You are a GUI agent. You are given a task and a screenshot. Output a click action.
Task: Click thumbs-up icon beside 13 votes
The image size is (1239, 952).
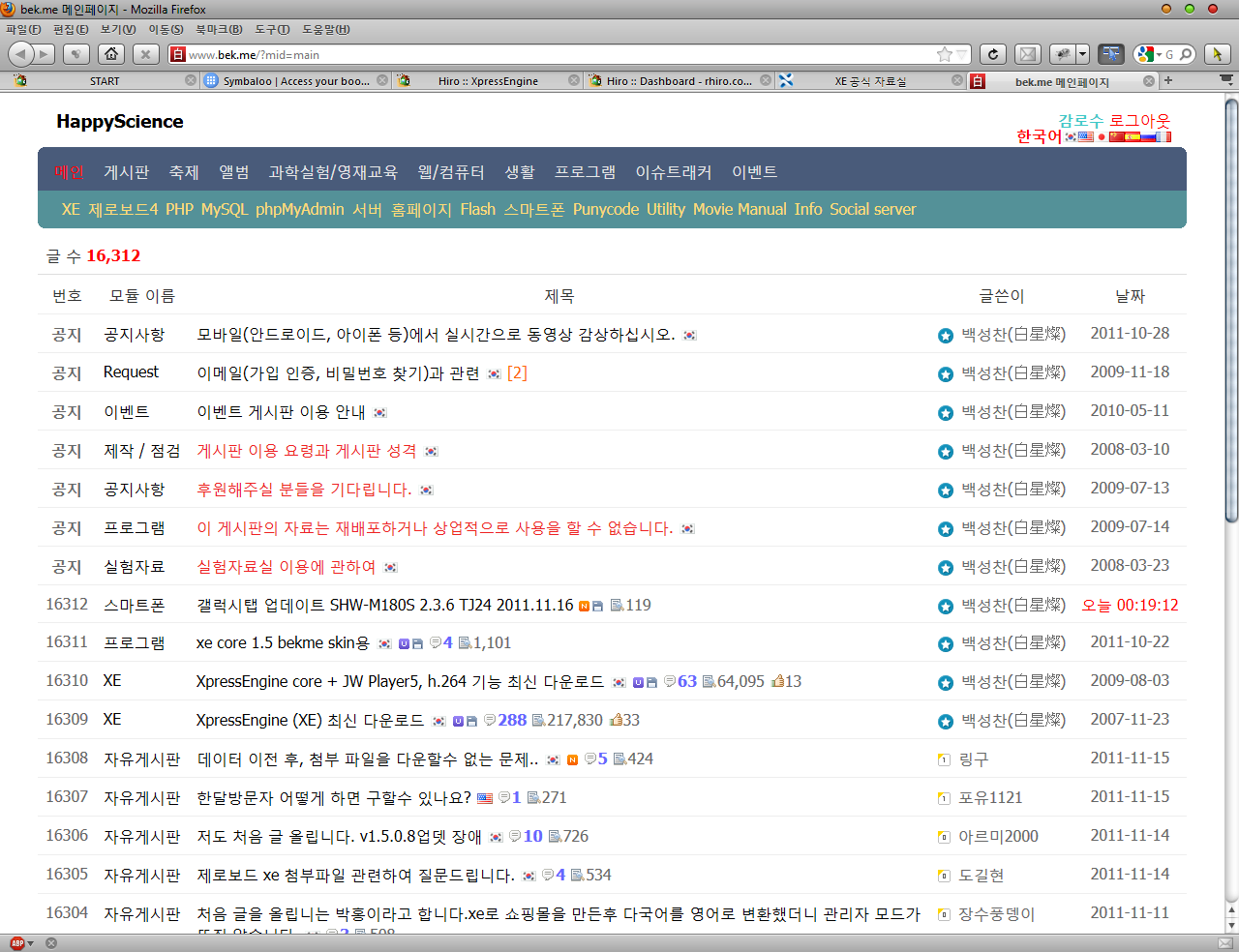point(776,682)
